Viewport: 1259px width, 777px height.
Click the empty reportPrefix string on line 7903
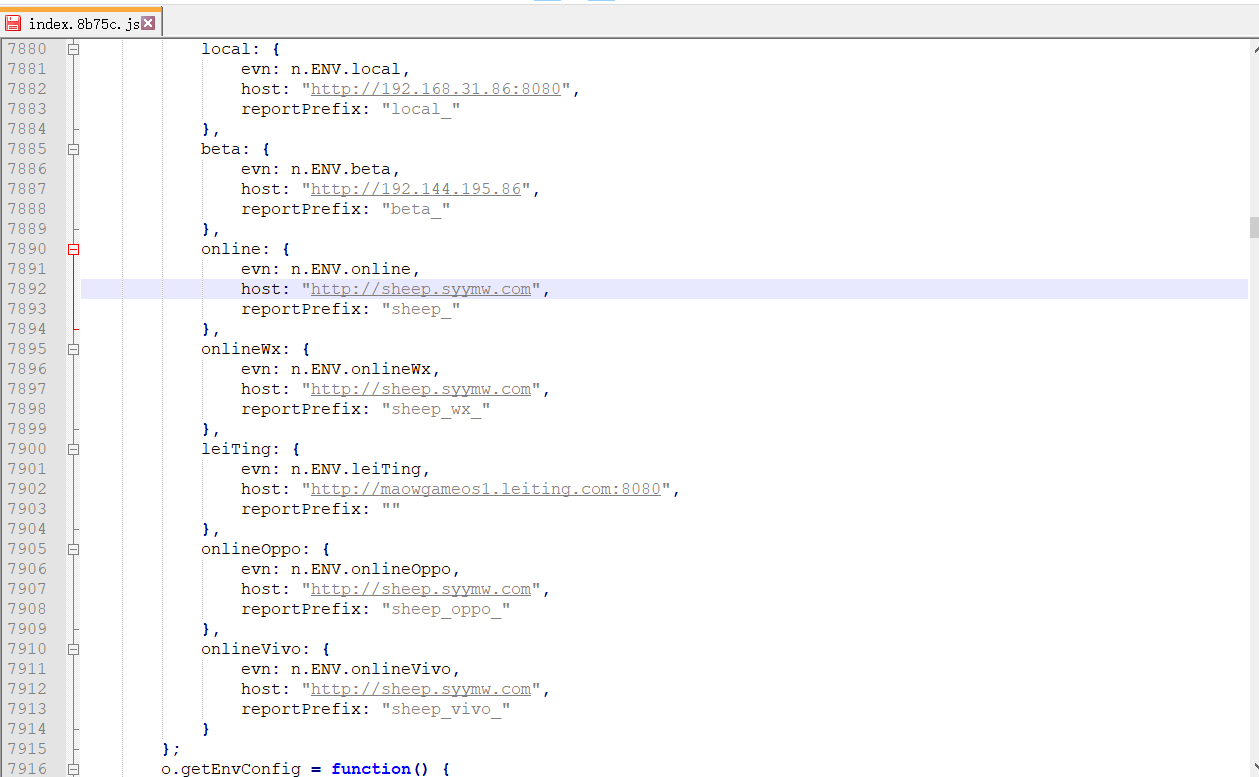(391, 509)
